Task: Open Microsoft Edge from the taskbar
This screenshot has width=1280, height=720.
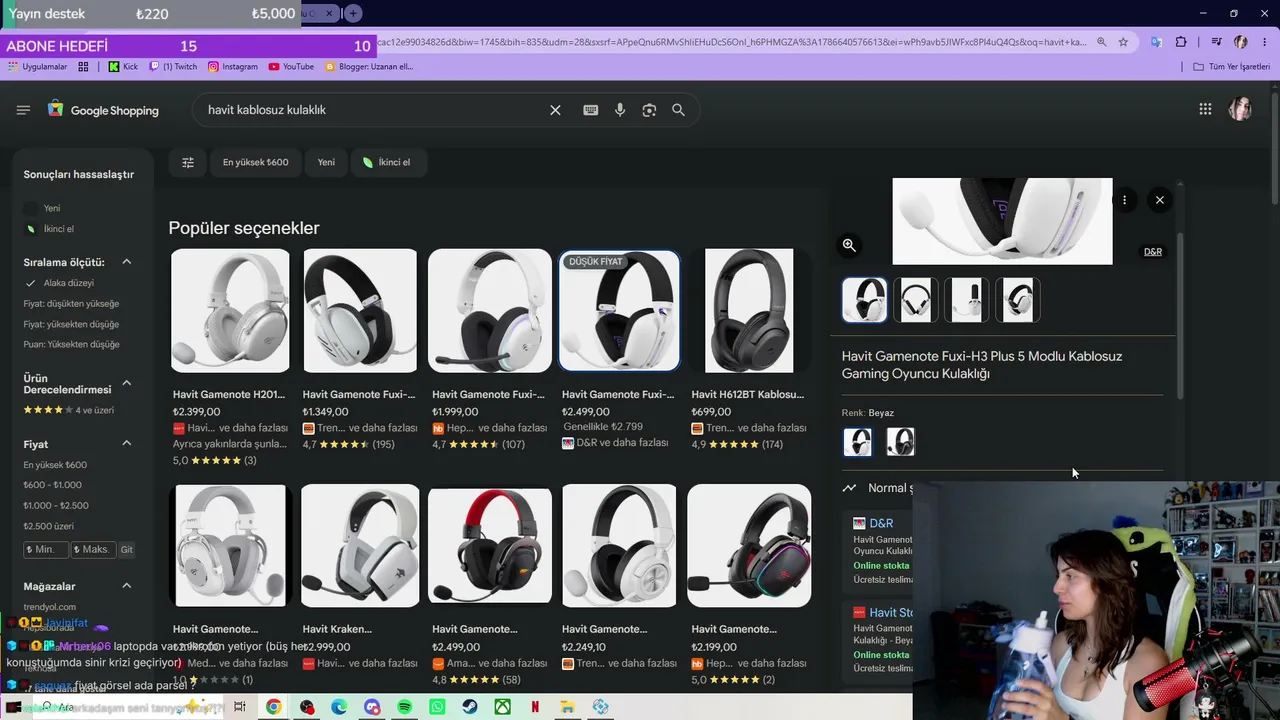Action: 339,707
